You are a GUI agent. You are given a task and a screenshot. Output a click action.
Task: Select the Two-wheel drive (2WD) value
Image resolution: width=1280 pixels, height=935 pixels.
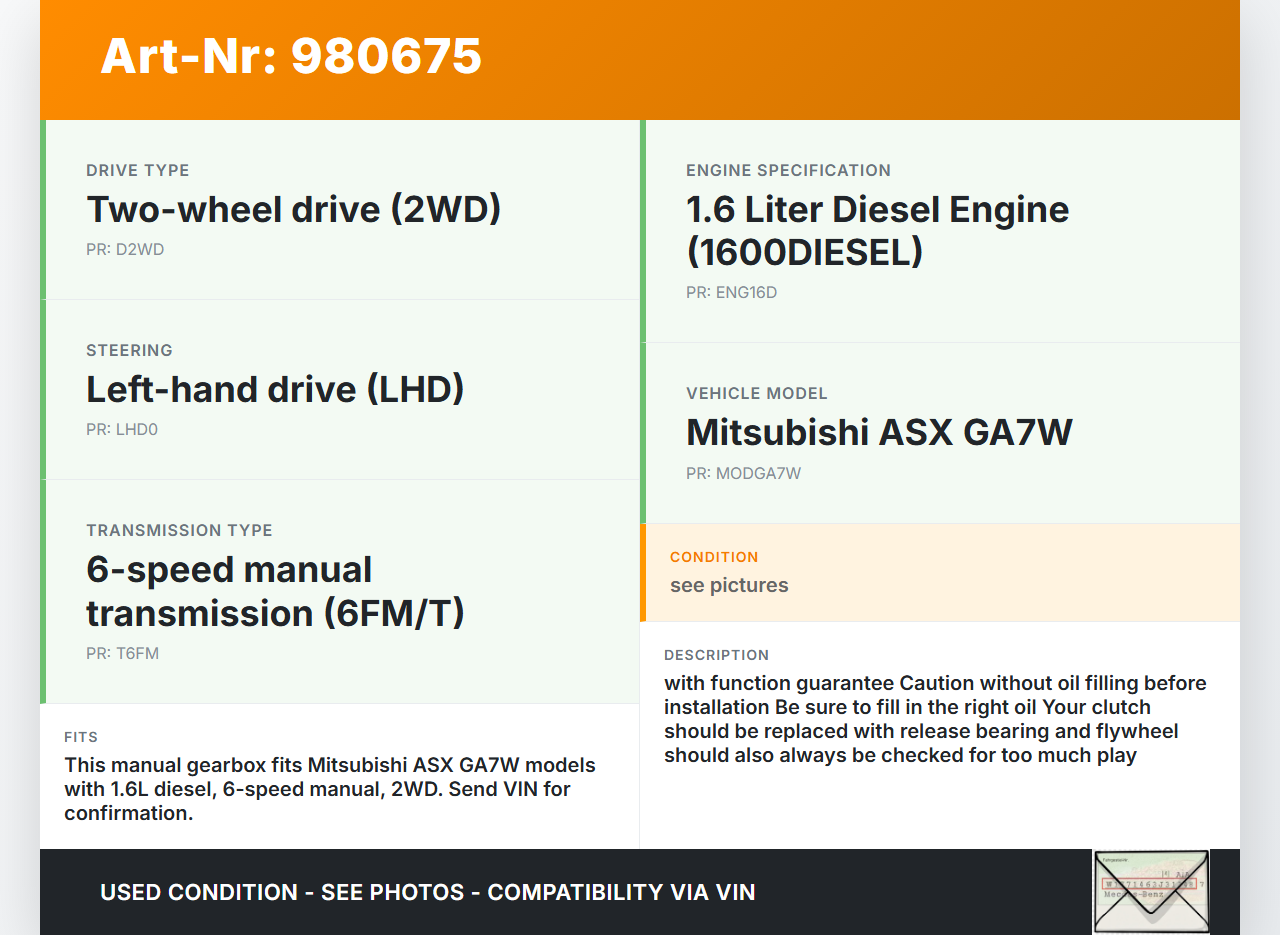tap(293, 209)
